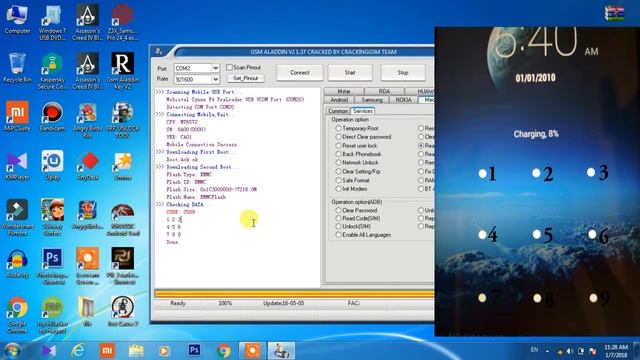Click the Connect button

point(300,73)
